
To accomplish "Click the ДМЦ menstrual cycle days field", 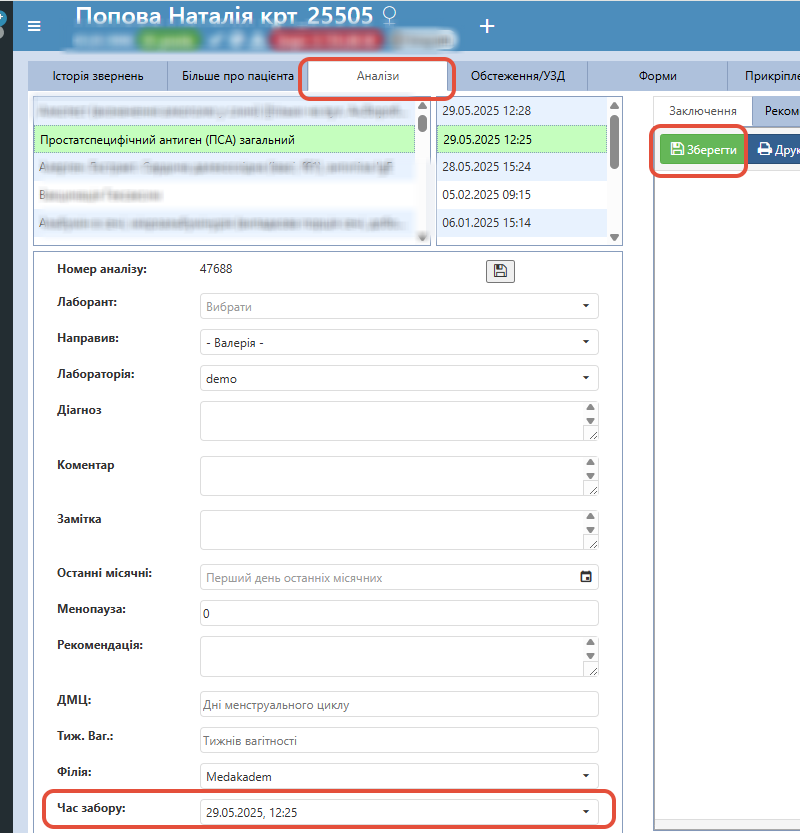I will tap(399, 704).
